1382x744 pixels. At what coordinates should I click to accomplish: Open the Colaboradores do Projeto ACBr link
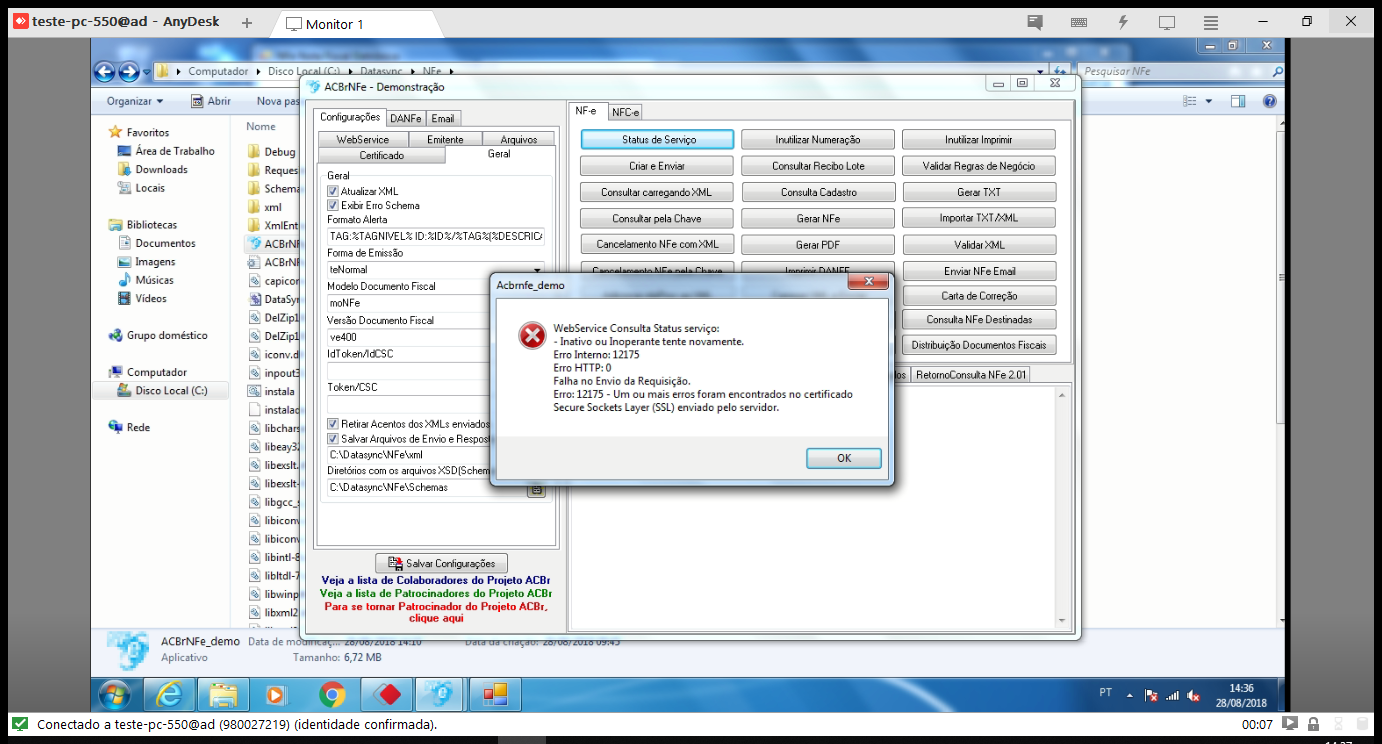click(435, 580)
